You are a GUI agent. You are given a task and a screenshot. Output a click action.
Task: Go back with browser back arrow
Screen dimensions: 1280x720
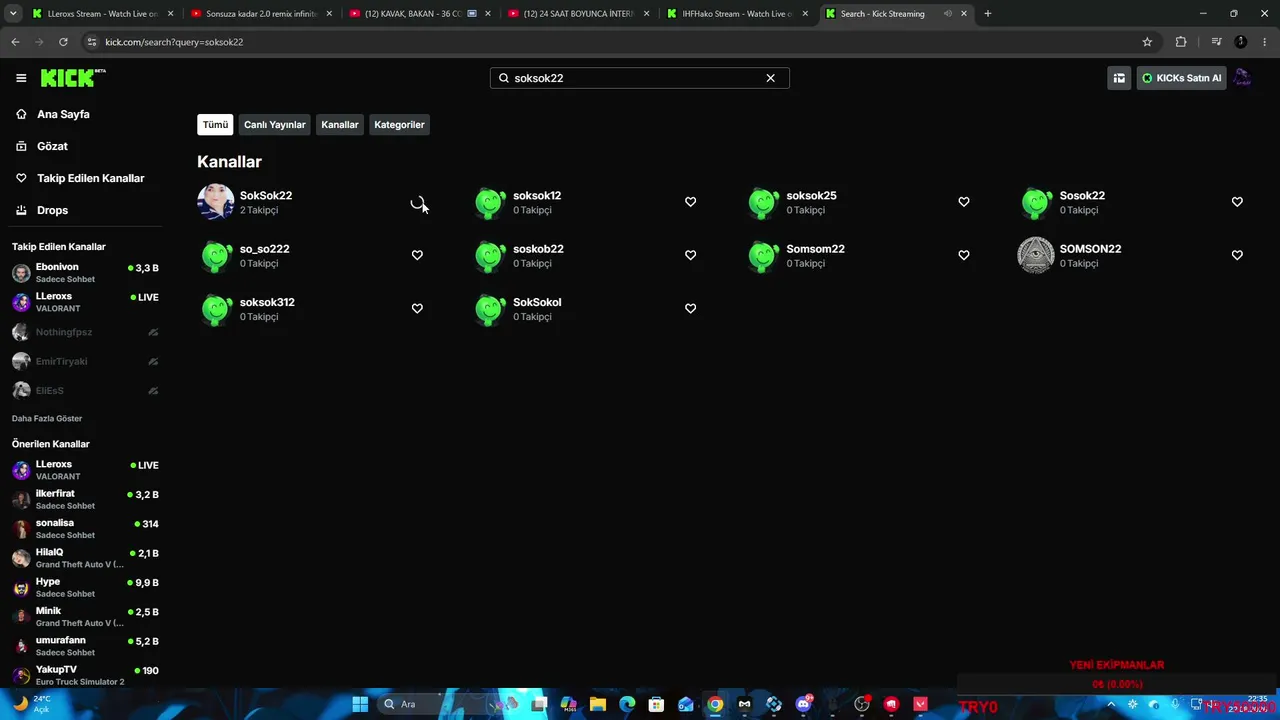[15, 42]
